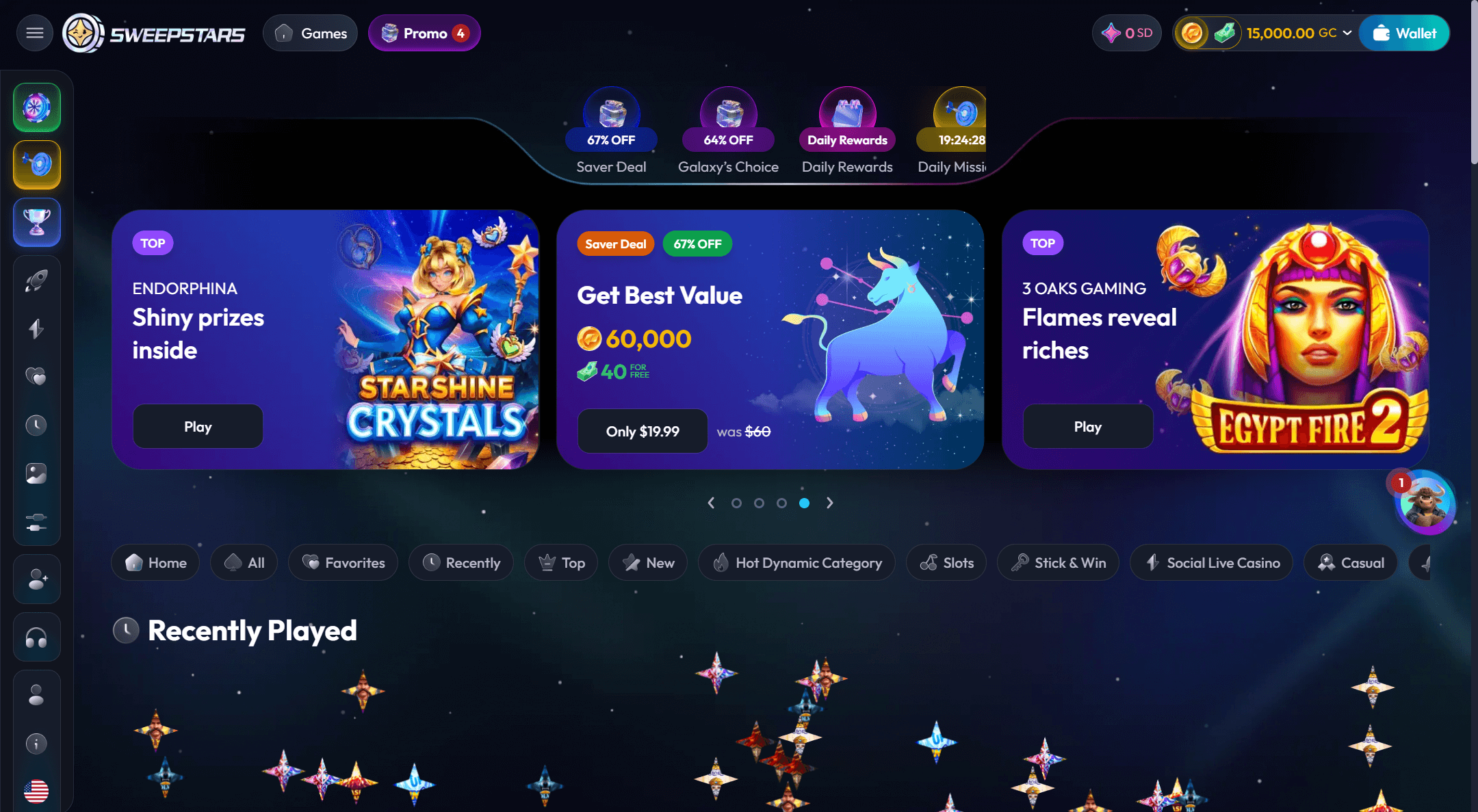Open the clock recent sidebar icon
This screenshot has height=812, width=1478.
36,425
